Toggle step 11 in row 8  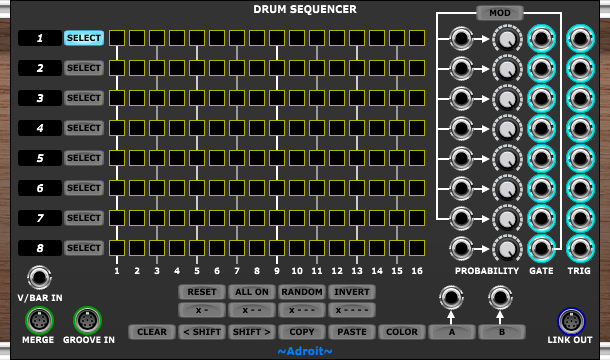tap(317, 248)
